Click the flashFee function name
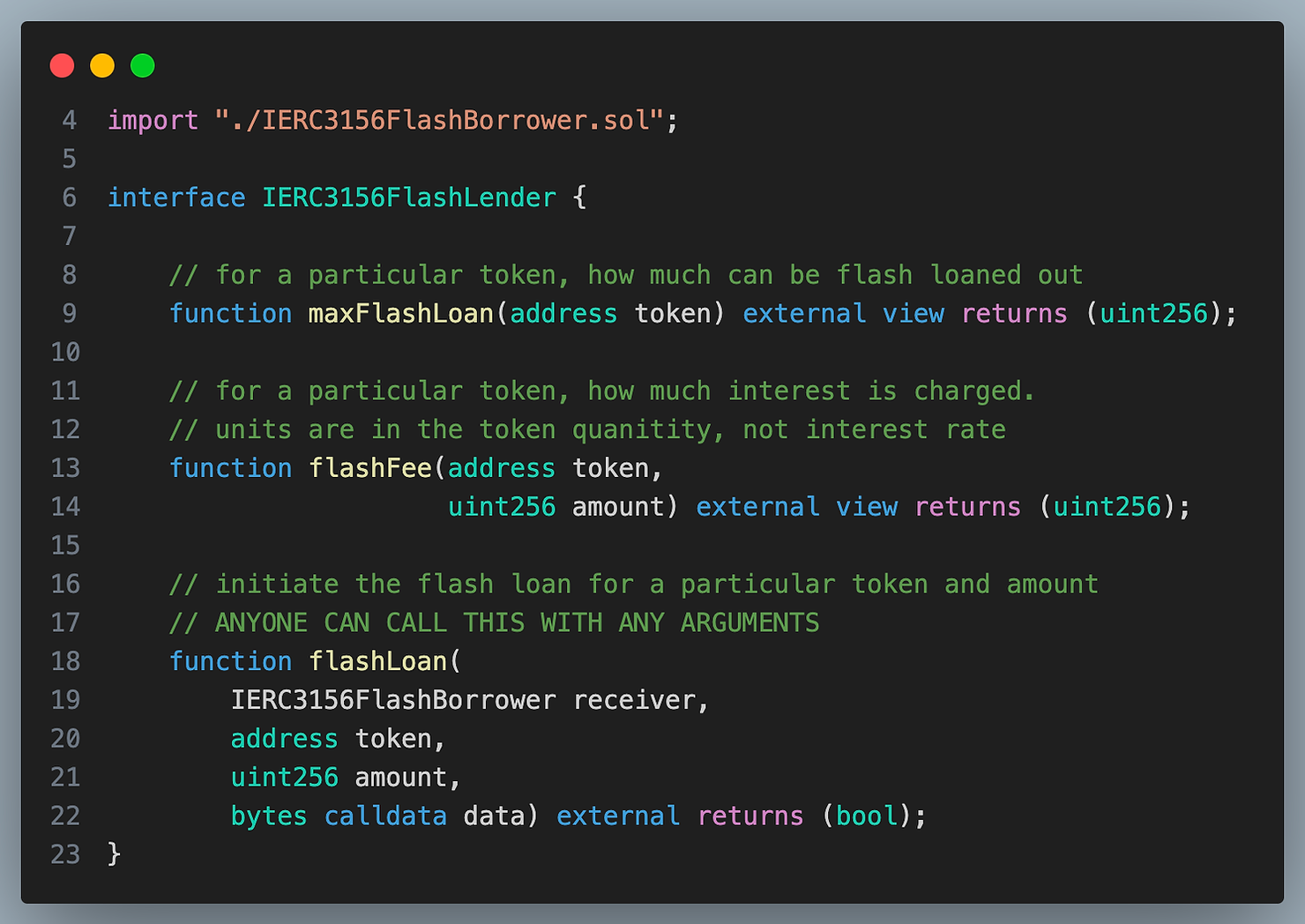The image size is (1305, 924). (370, 468)
